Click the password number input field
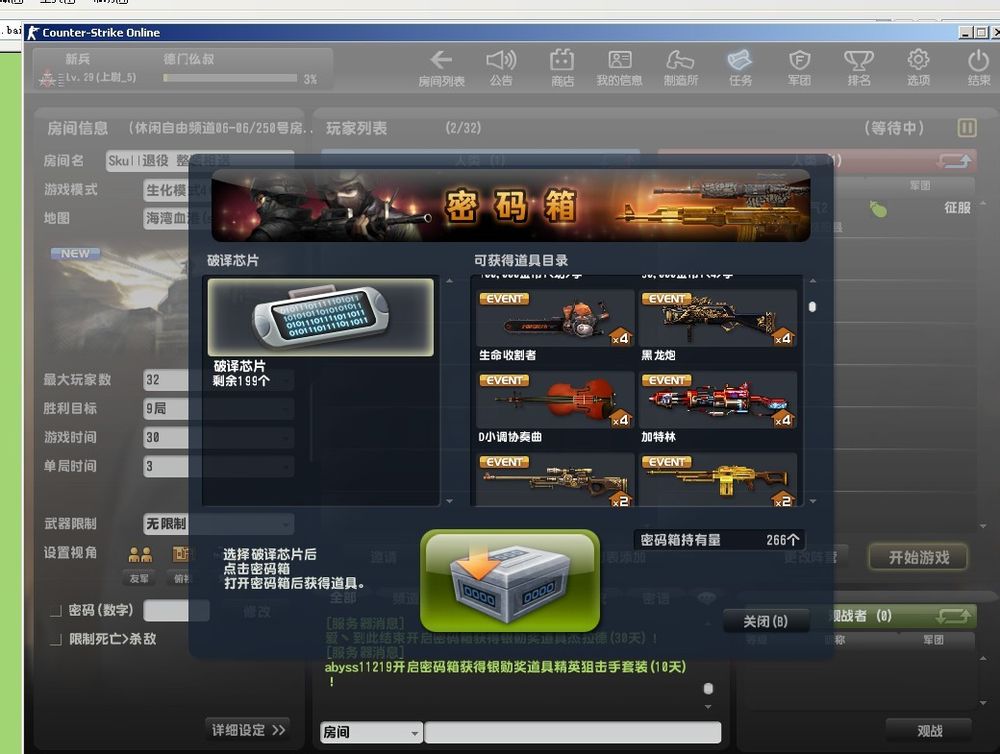 point(176,610)
